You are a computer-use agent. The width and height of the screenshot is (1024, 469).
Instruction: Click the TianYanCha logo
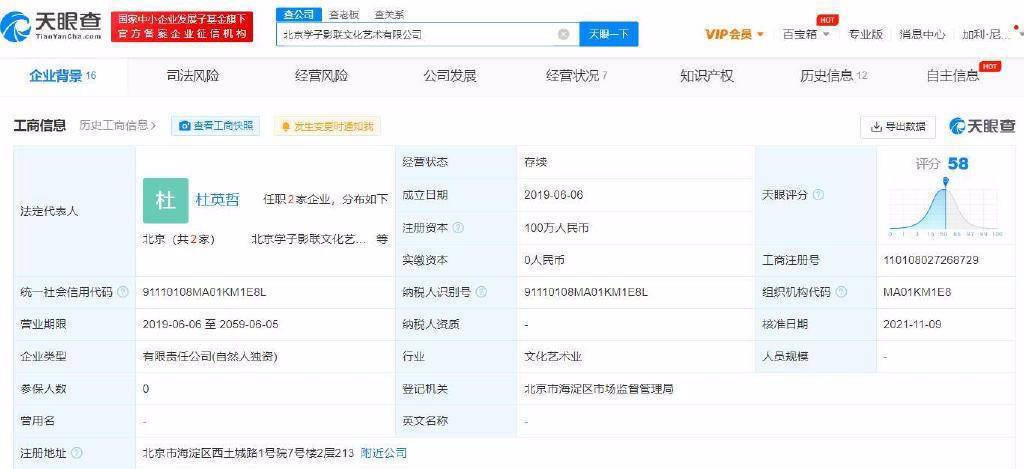click(x=52, y=26)
